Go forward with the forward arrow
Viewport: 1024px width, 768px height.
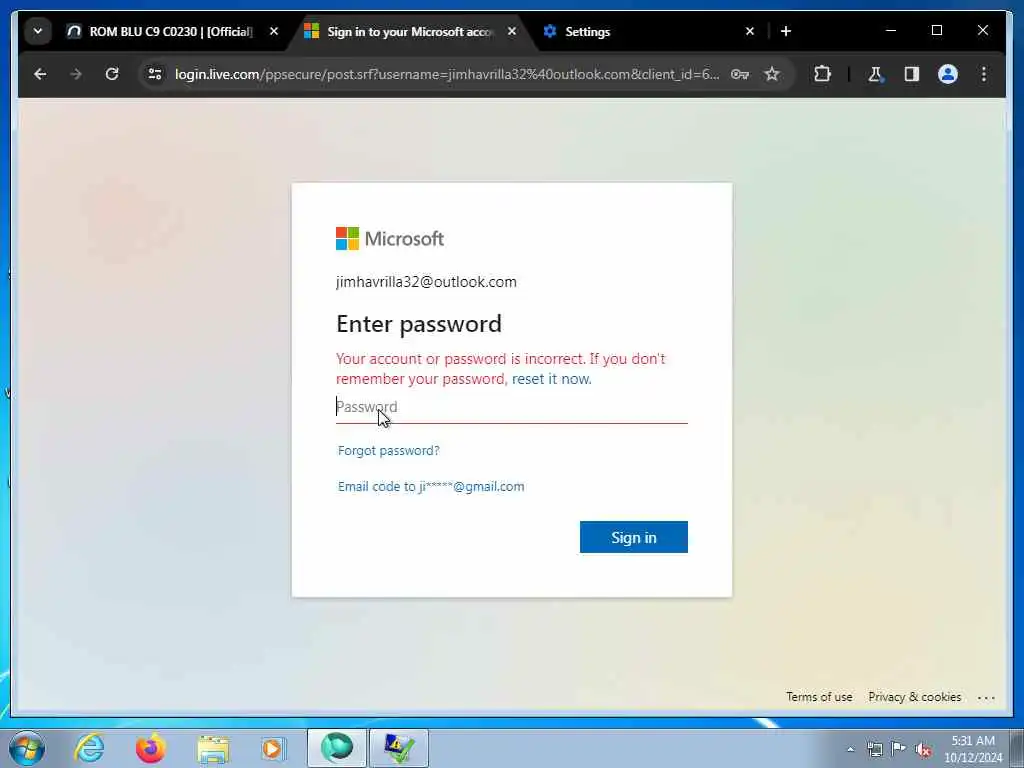coord(76,74)
